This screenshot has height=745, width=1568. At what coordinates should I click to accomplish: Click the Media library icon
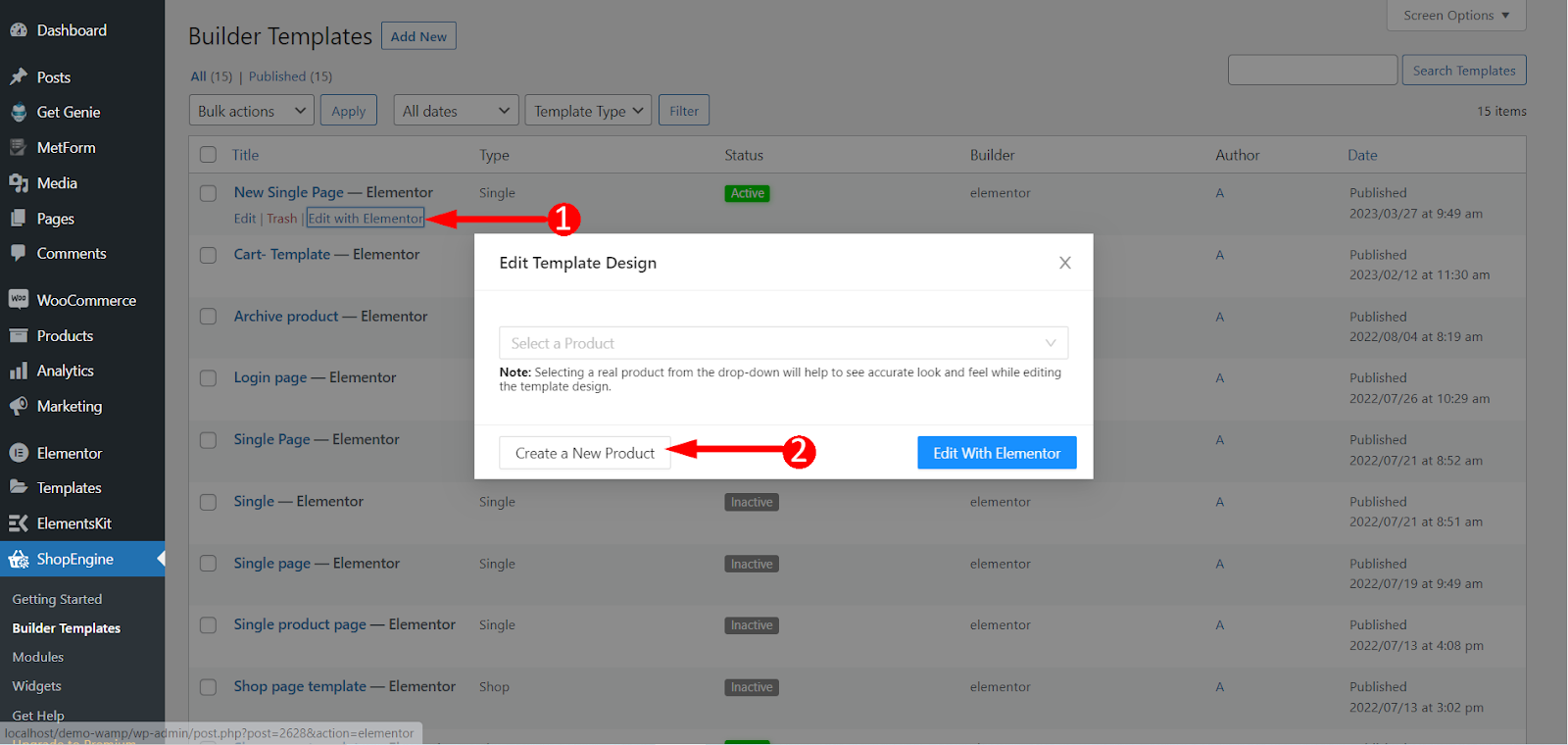tap(19, 182)
